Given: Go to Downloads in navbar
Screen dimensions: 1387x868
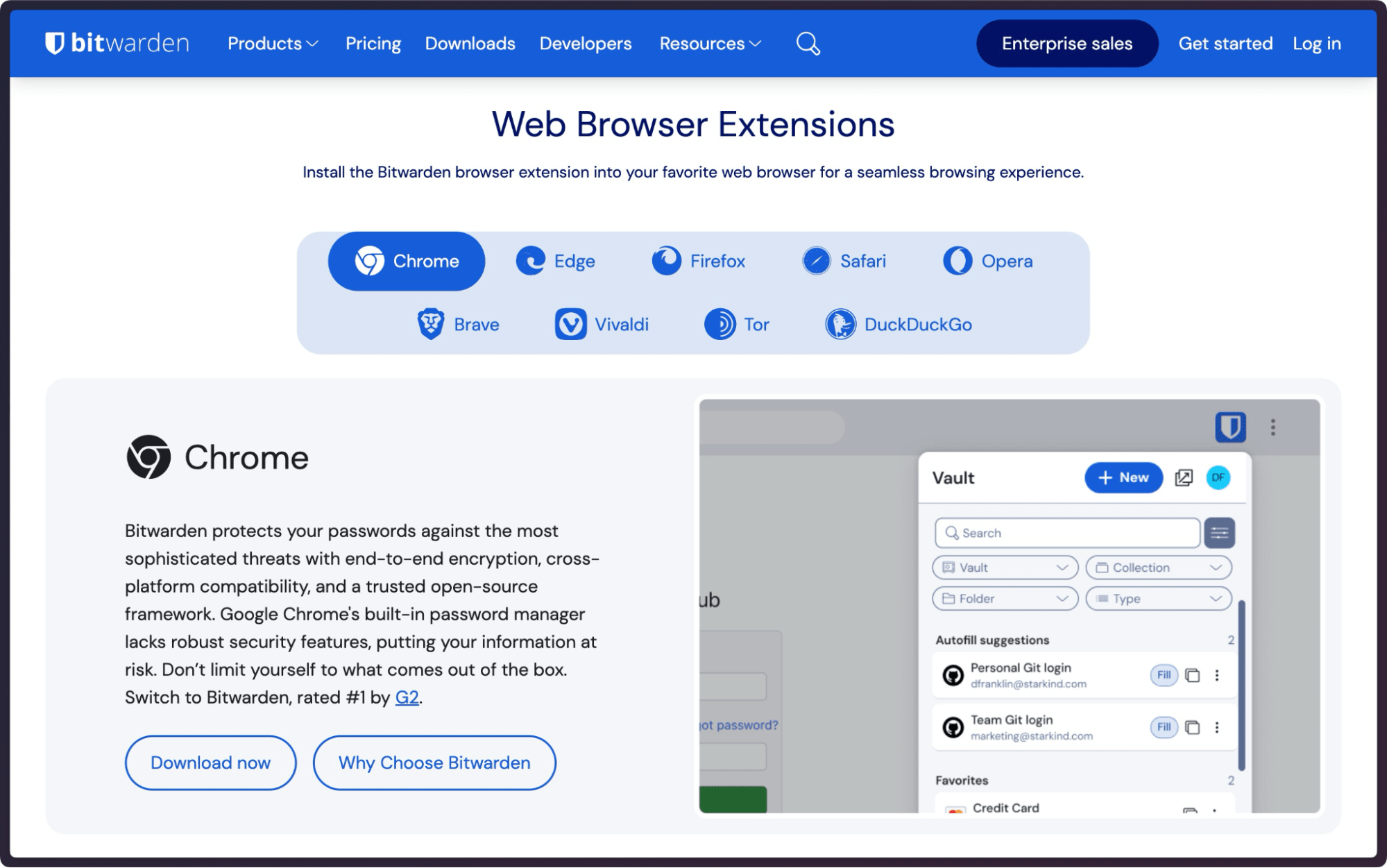Looking at the screenshot, I should click(x=470, y=44).
